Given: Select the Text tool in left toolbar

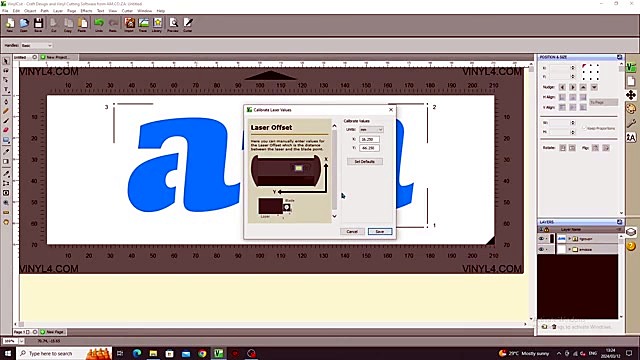Looking at the screenshot, I should 6,89.
